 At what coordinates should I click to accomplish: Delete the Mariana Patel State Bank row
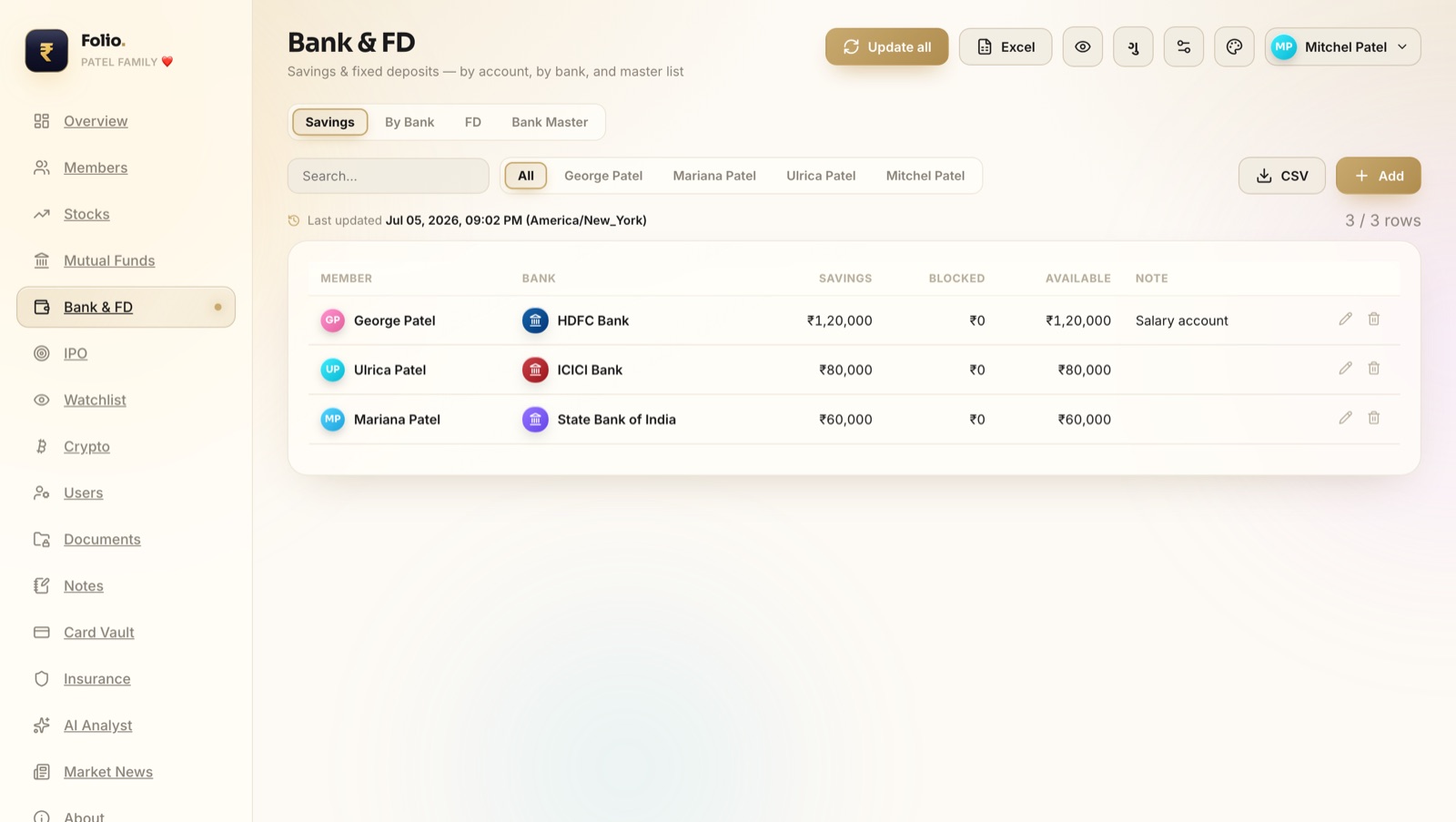[1374, 417]
